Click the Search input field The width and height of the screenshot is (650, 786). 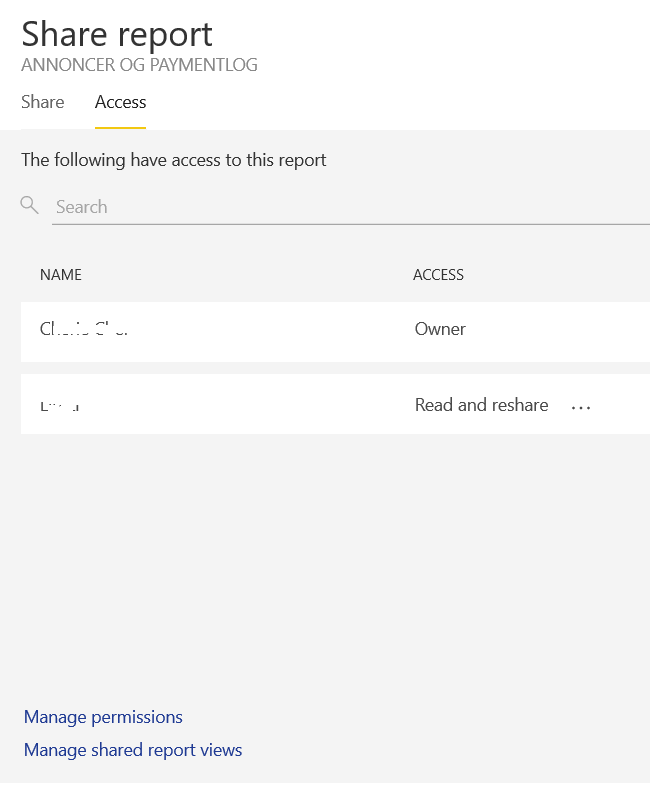pyautogui.click(x=351, y=207)
